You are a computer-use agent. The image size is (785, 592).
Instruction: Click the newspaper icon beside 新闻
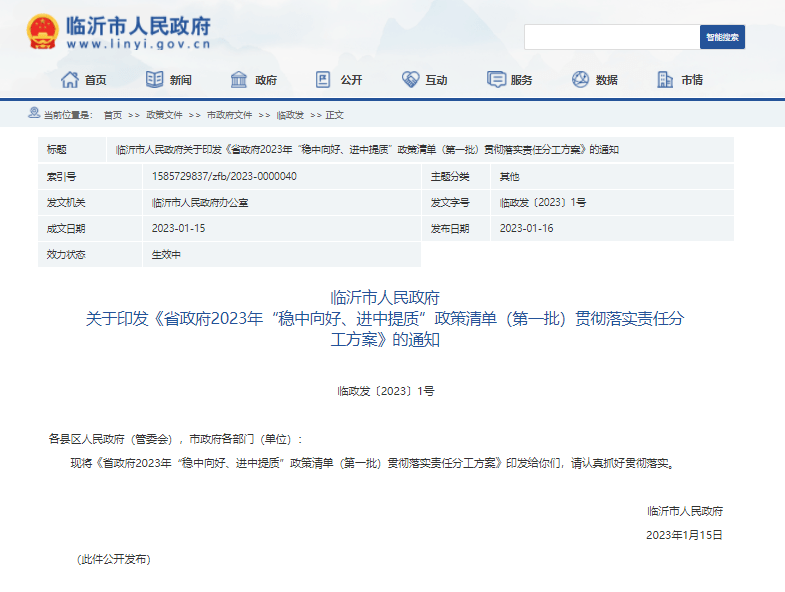tap(154, 80)
